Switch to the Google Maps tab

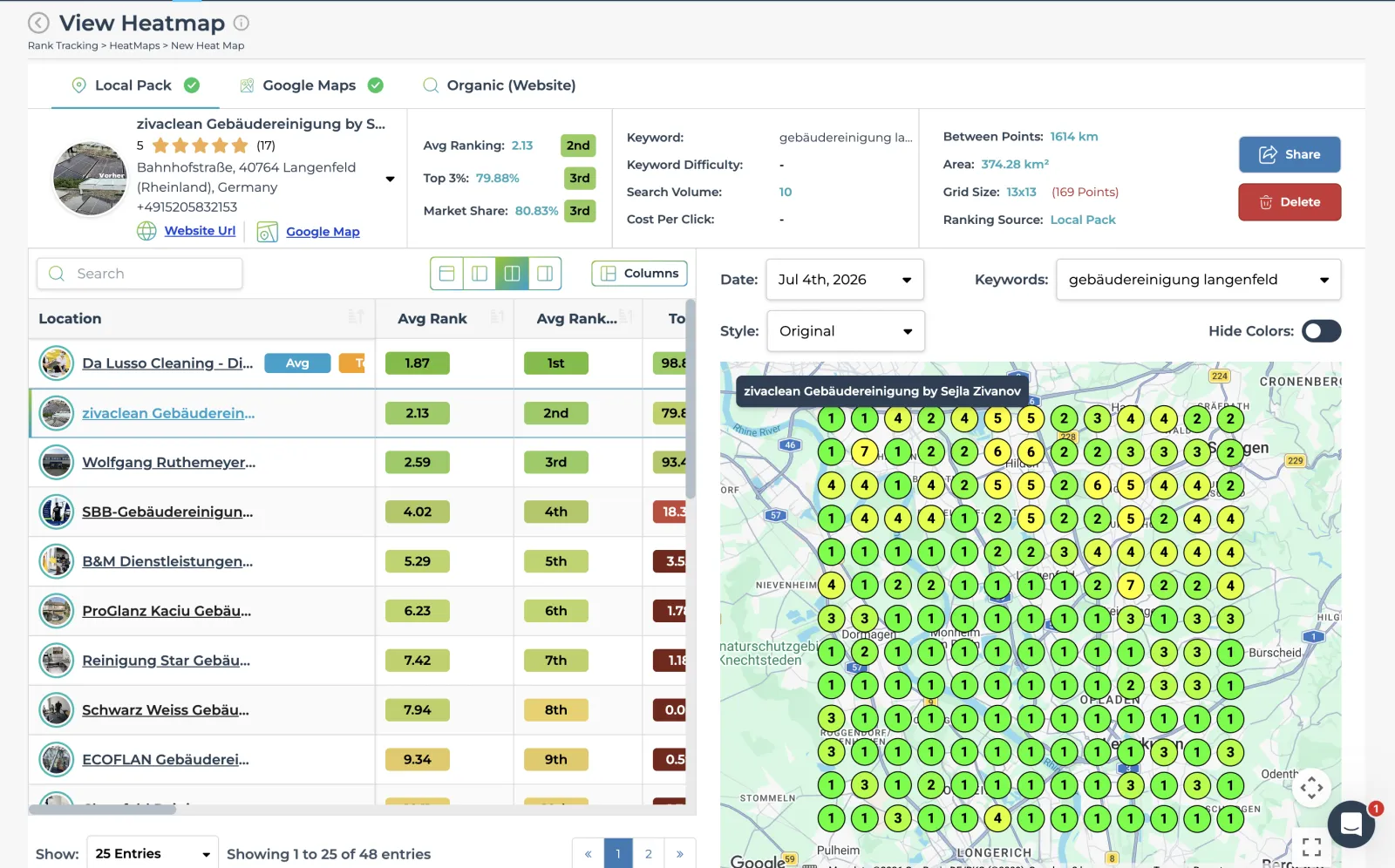point(311,85)
